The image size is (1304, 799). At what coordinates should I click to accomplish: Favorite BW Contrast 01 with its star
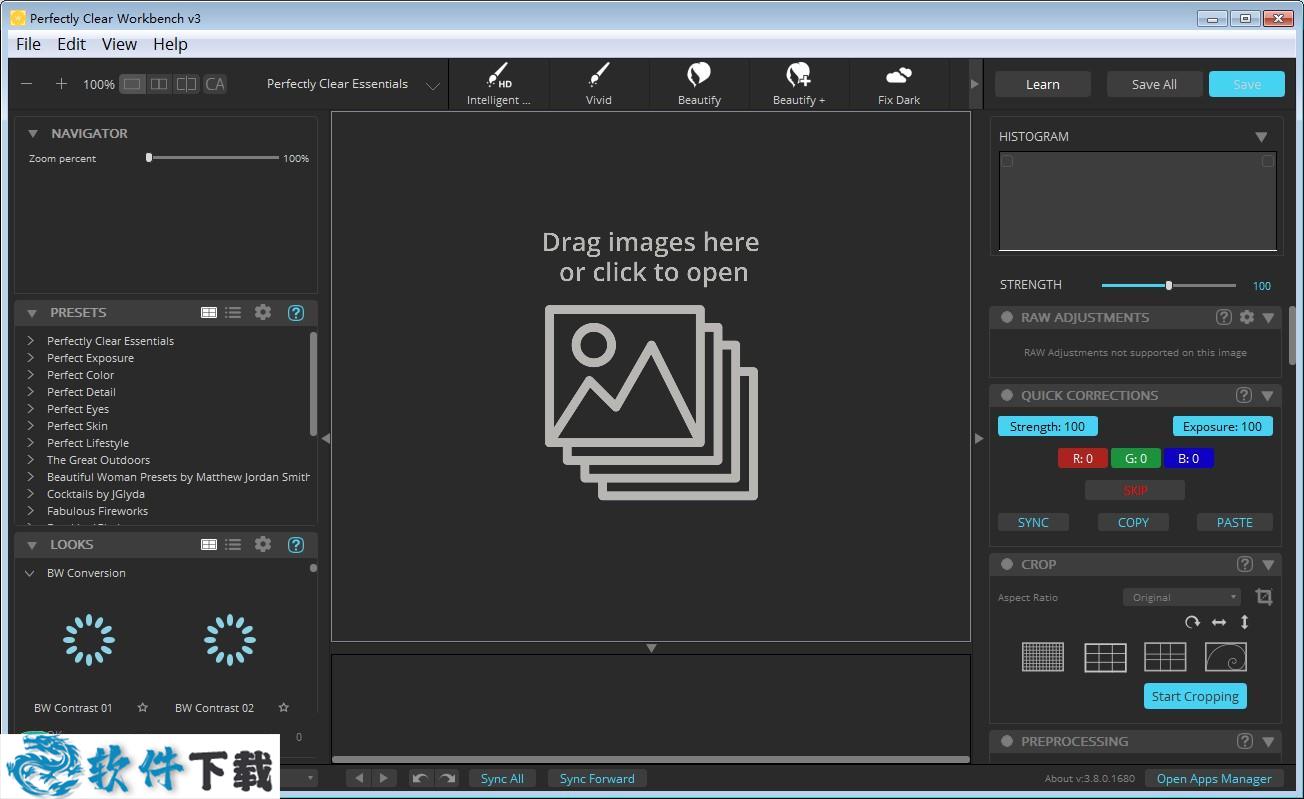pos(142,707)
